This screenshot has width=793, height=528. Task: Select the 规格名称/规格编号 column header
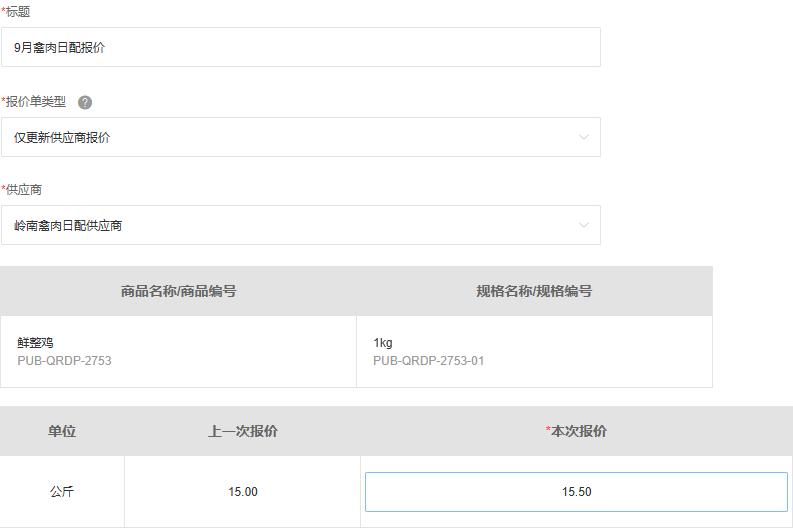(x=534, y=291)
